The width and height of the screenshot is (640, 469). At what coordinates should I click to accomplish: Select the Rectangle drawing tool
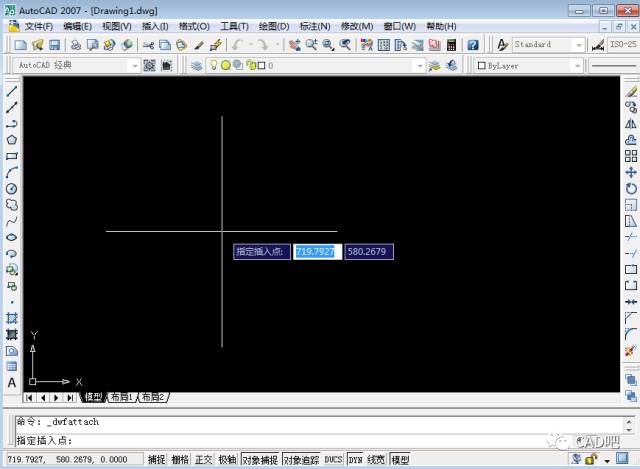(x=12, y=156)
